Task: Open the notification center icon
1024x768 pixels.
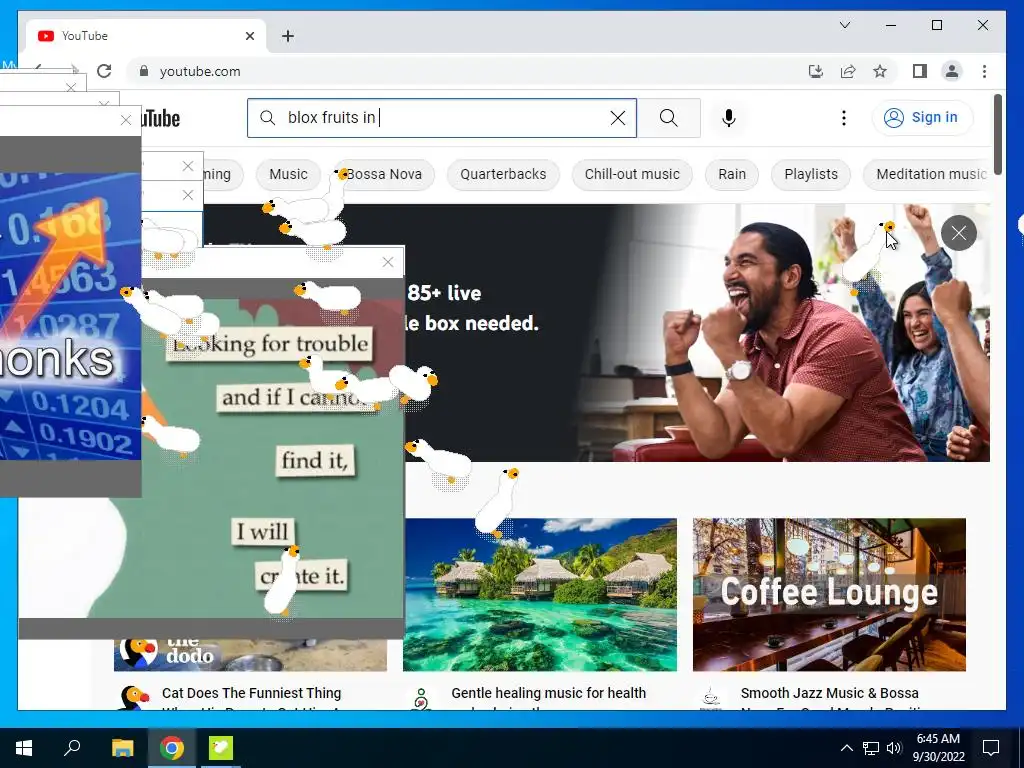Action: click(x=991, y=748)
